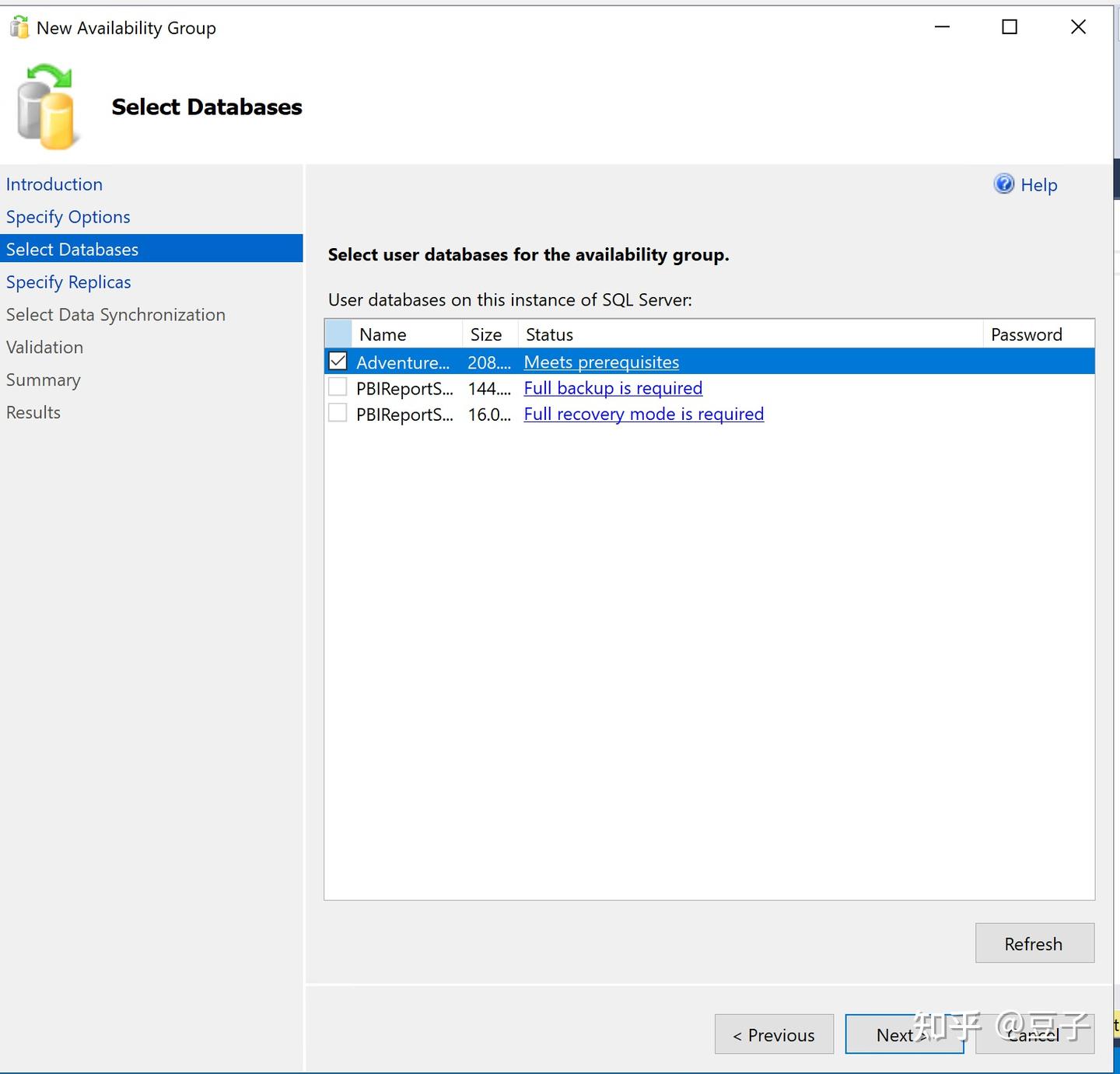Click the Help question mark icon
The height and width of the screenshot is (1074, 1120).
[1004, 184]
